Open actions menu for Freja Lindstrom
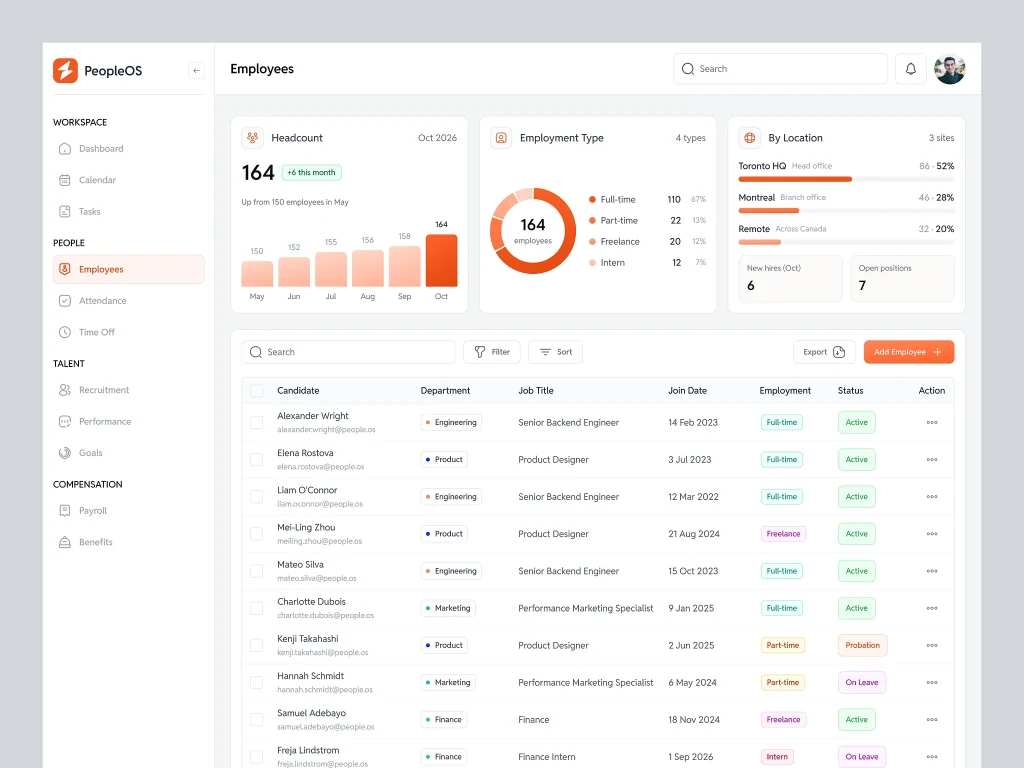 tap(932, 757)
